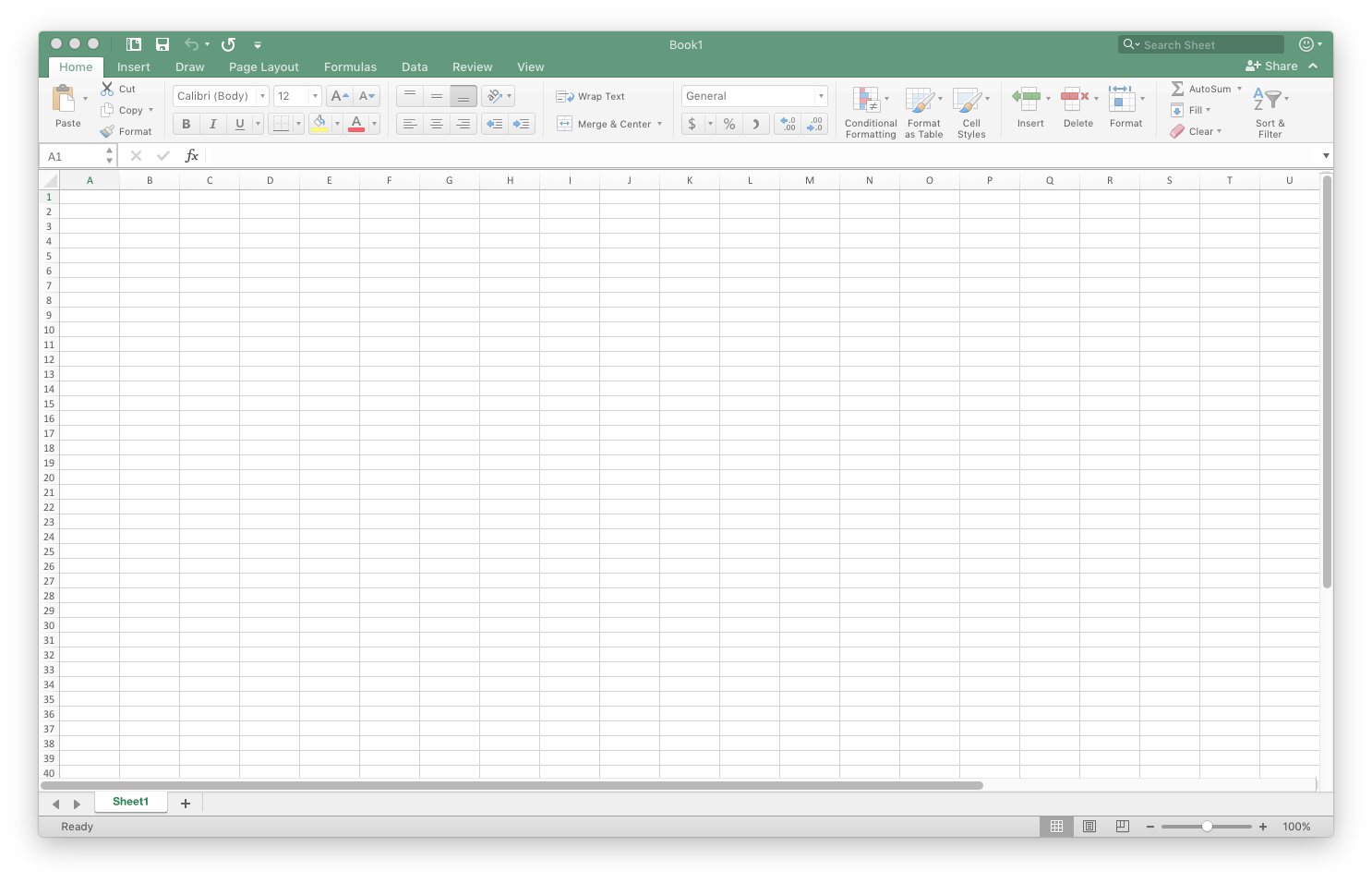The width and height of the screenshot is (1372, 883).
Task: Click the Cut scissors icon
Action: [x=107, y=89]
